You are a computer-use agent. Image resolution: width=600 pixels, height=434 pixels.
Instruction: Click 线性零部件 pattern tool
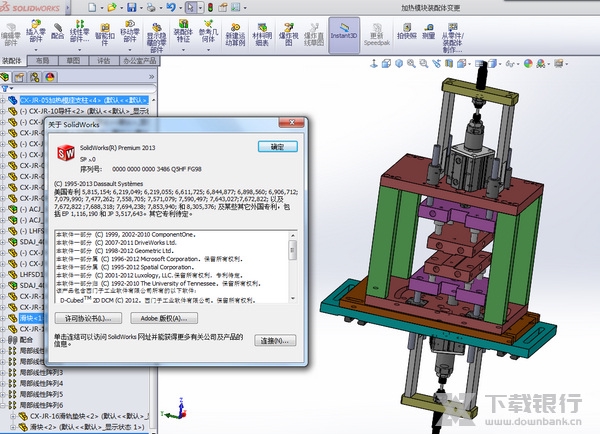[80, 31]
